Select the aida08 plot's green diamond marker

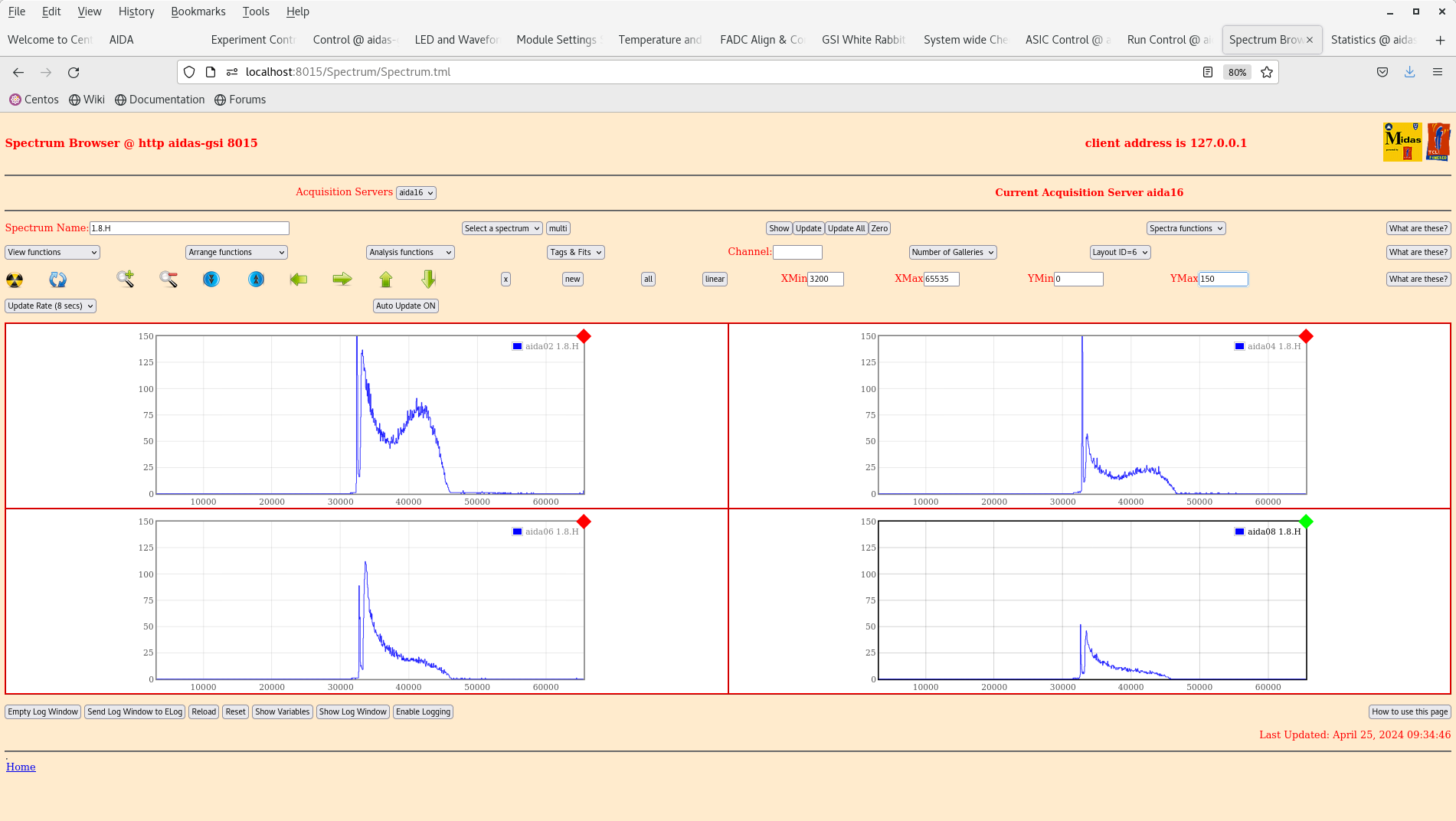click(1306, 522)
